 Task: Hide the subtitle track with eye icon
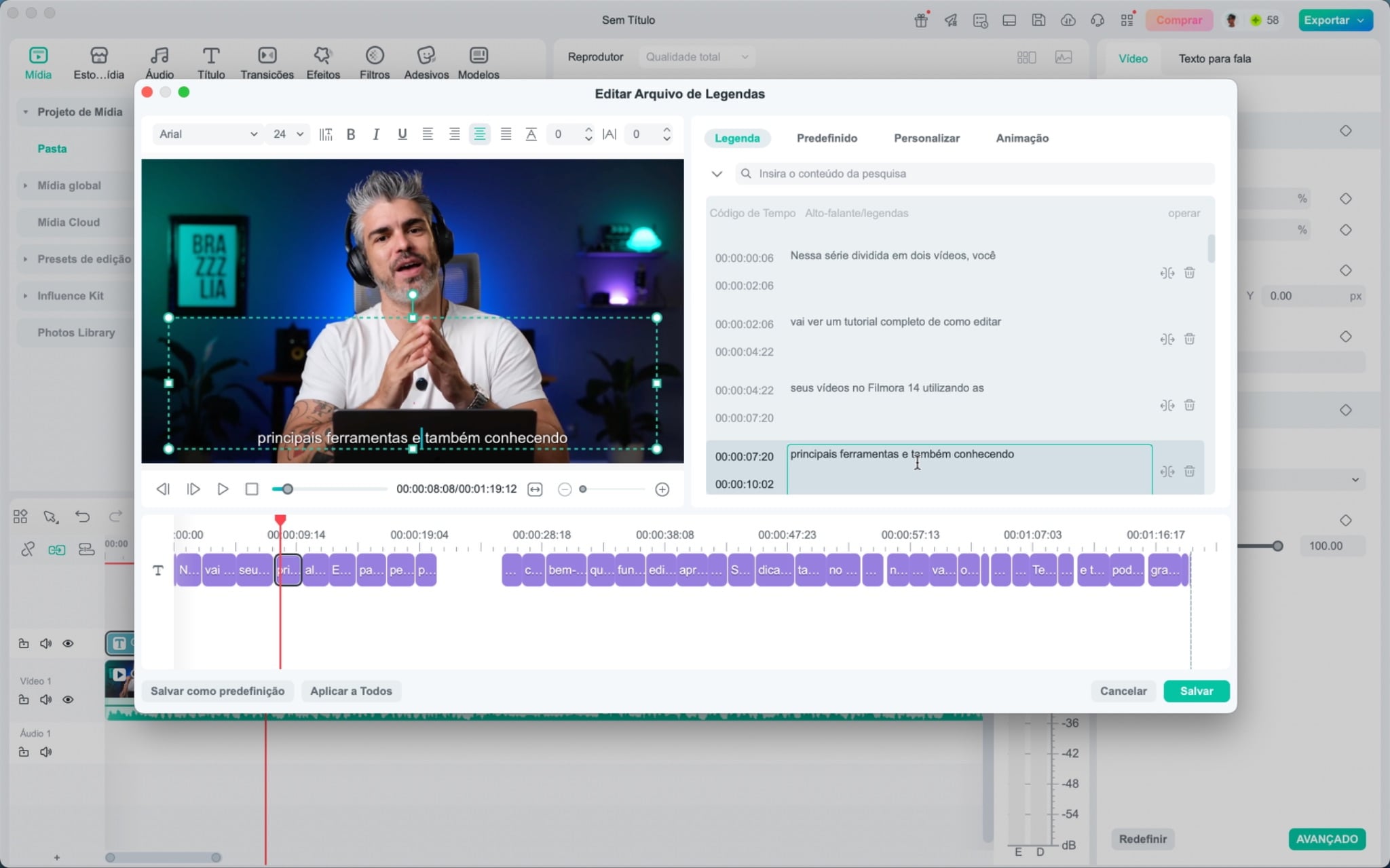(x=68, y=643)
